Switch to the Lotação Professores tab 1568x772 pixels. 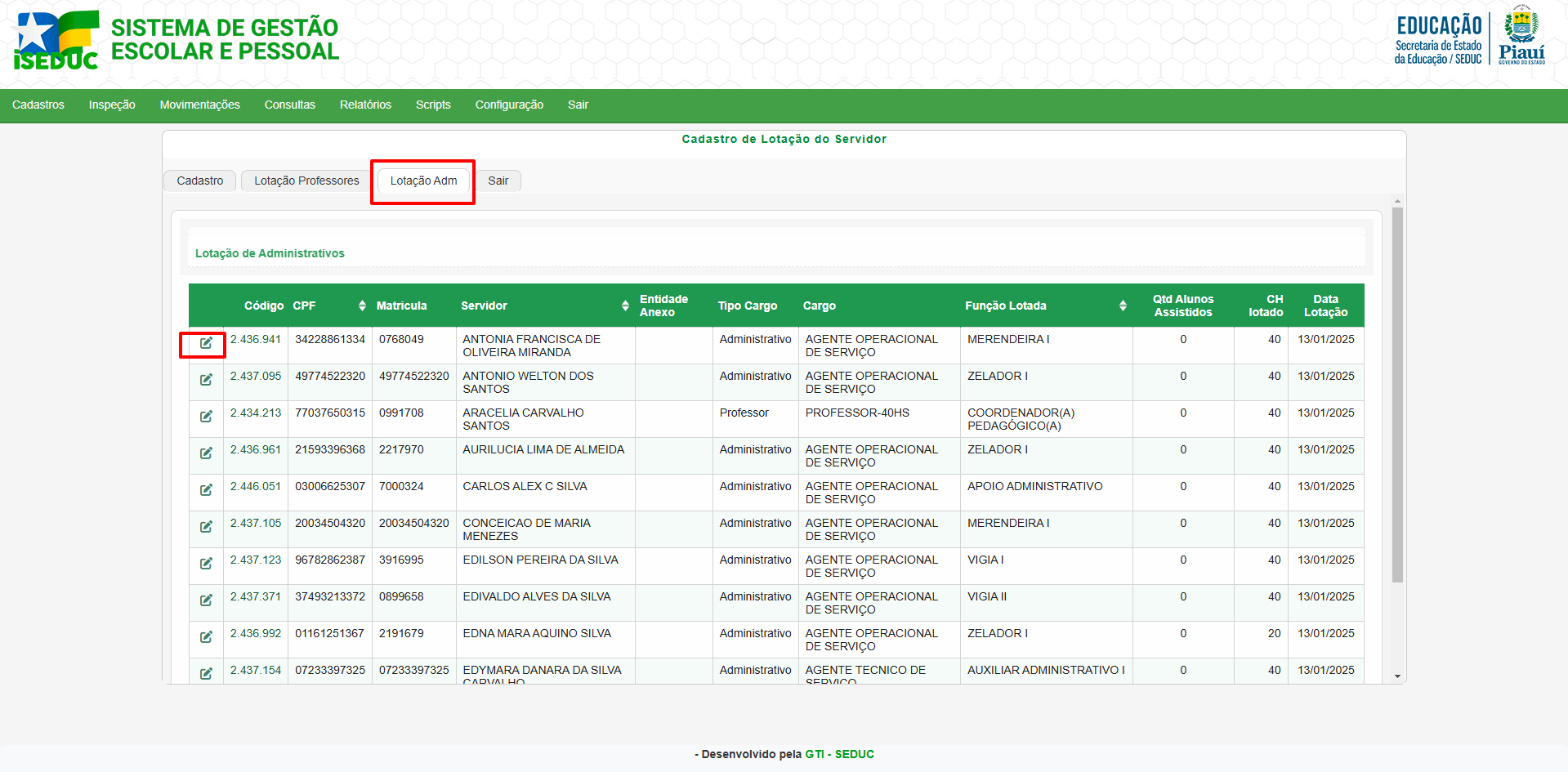click(x=306, y=181)
